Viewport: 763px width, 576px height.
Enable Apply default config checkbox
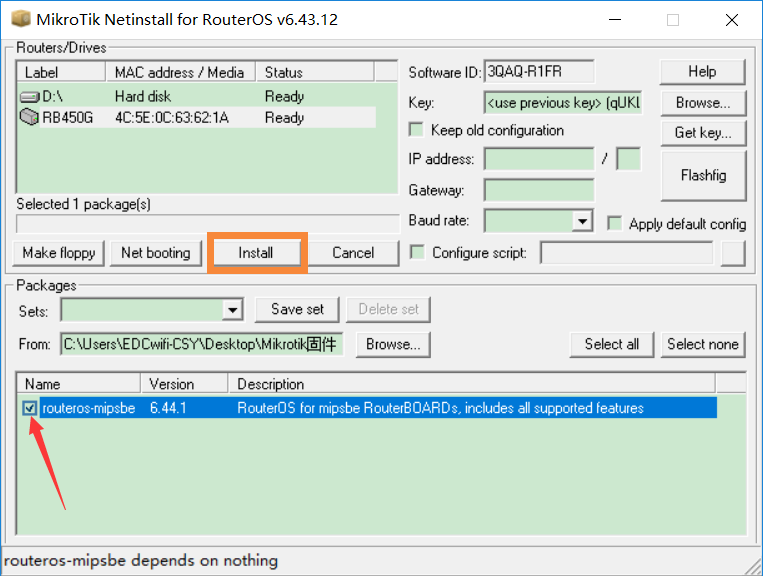point(614,223)
